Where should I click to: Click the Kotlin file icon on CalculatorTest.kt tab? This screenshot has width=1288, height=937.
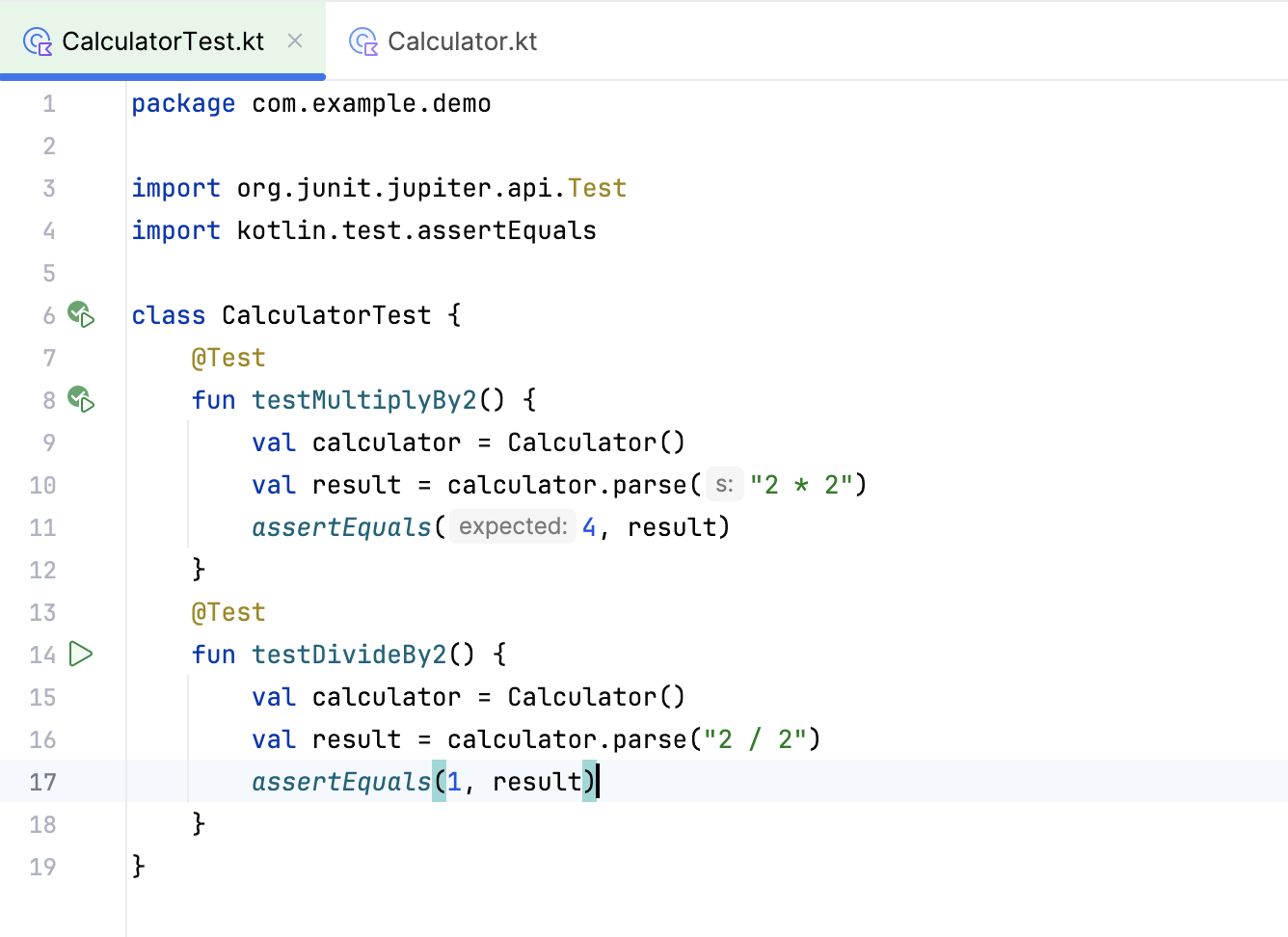point(37,40)
